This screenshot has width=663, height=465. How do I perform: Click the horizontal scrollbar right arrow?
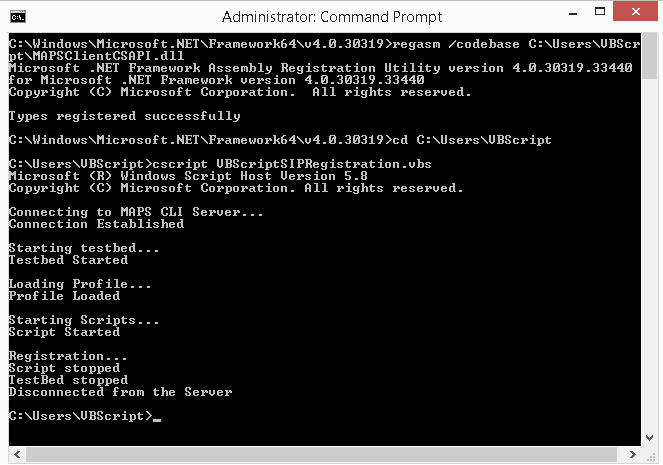633,455
